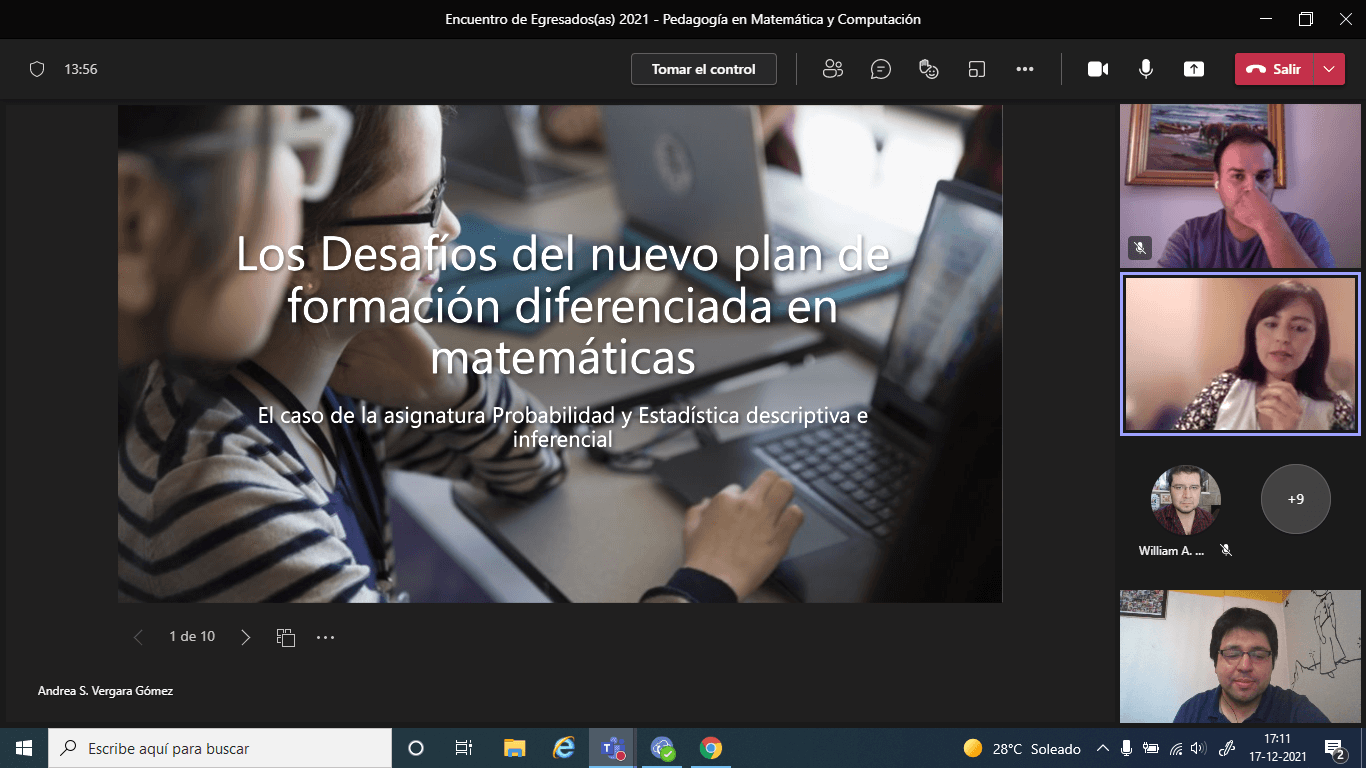Open the meeting chat icon

point(880,69)
